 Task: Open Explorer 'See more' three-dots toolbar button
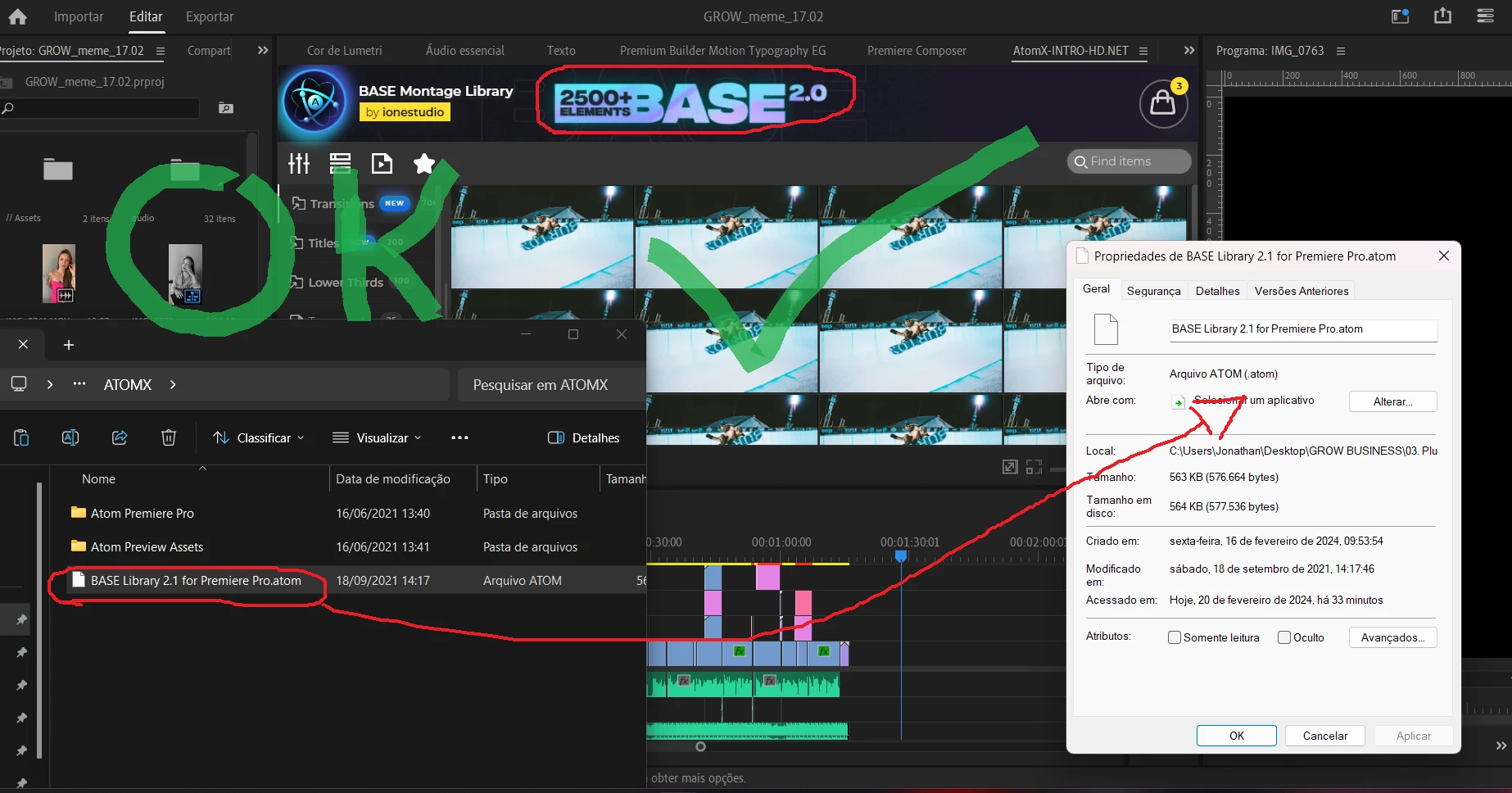point(459,437)
